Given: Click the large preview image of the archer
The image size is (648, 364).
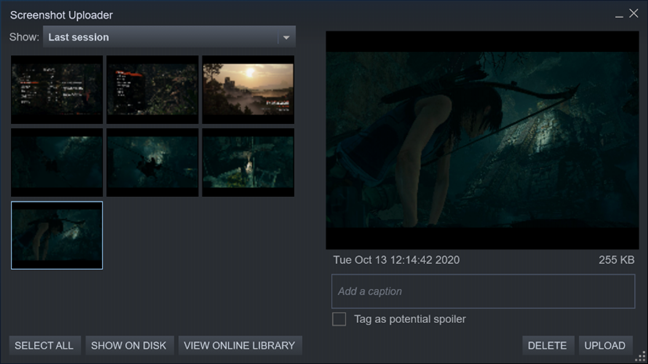Looking at the screenshot, I should [x=482, y=140].
